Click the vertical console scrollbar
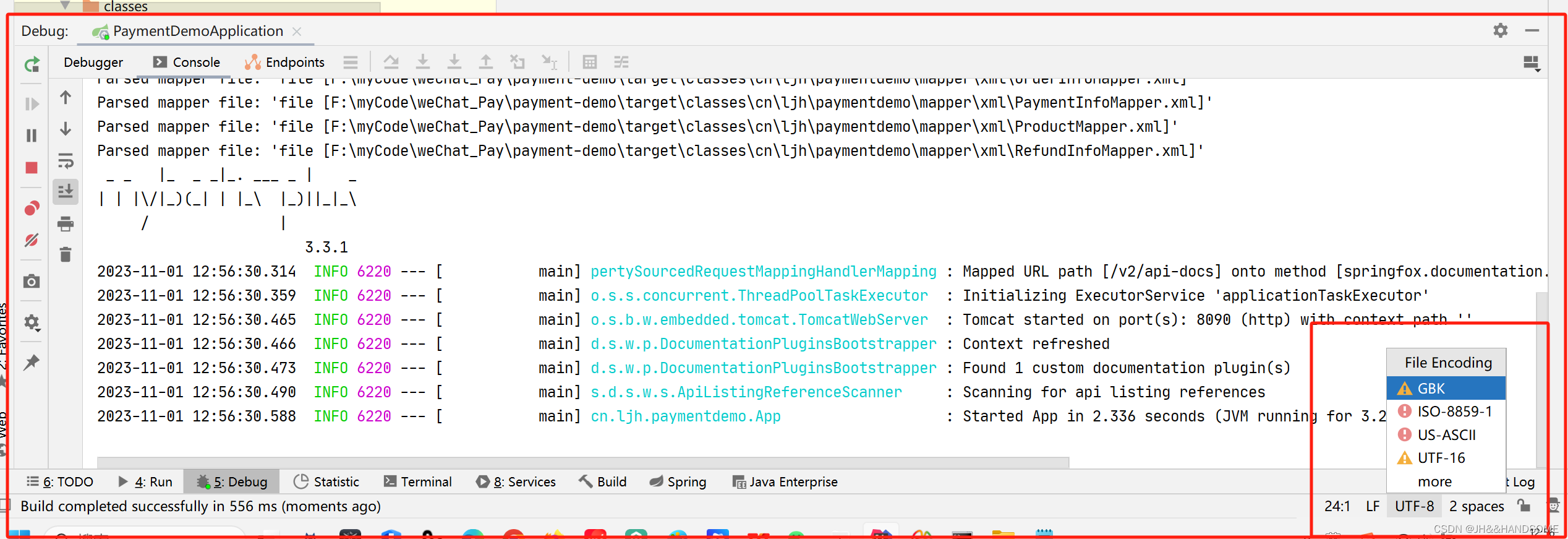 (x=1542, y=379)
